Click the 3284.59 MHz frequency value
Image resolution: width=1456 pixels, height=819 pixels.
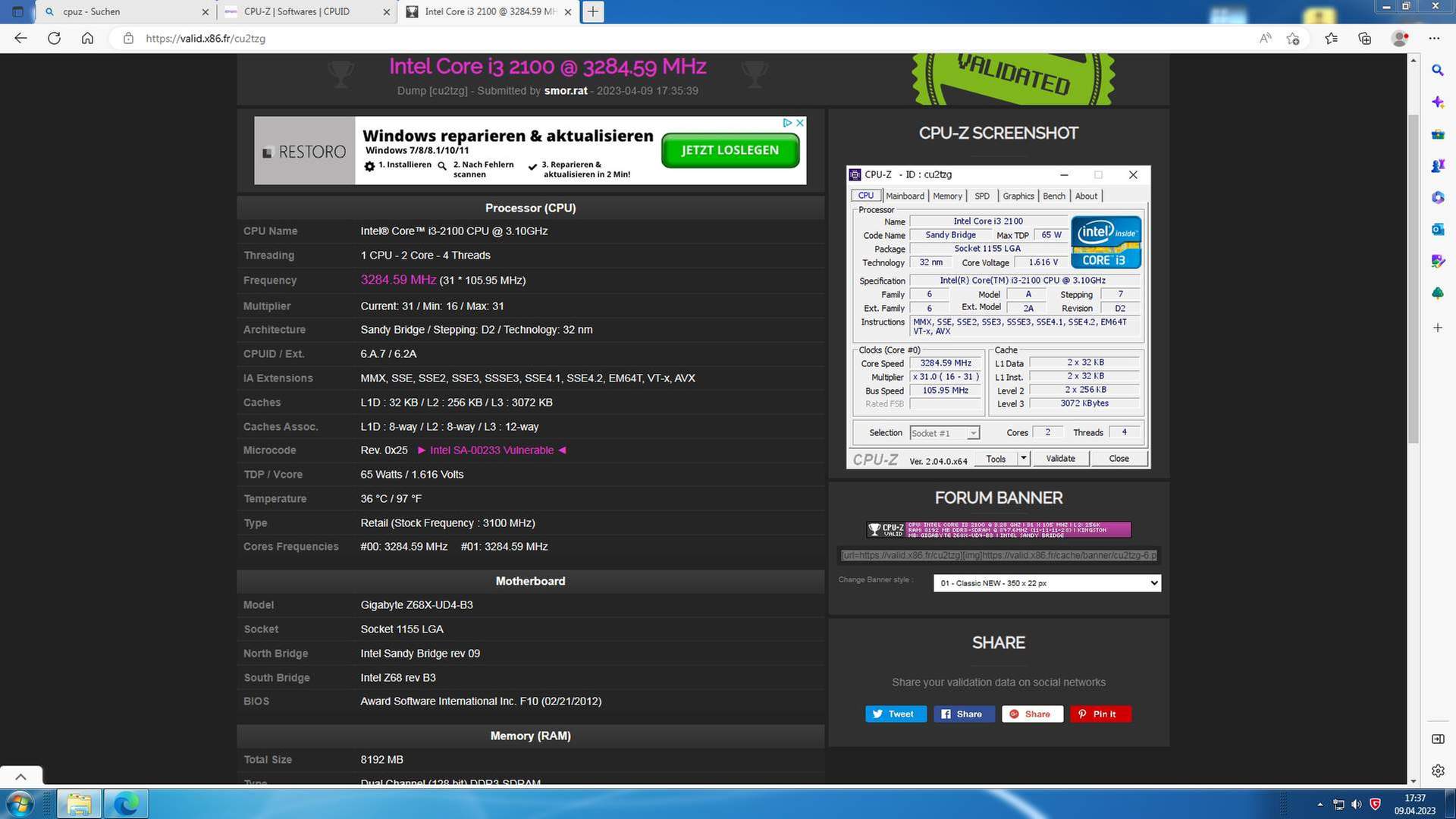pos(398,280)
